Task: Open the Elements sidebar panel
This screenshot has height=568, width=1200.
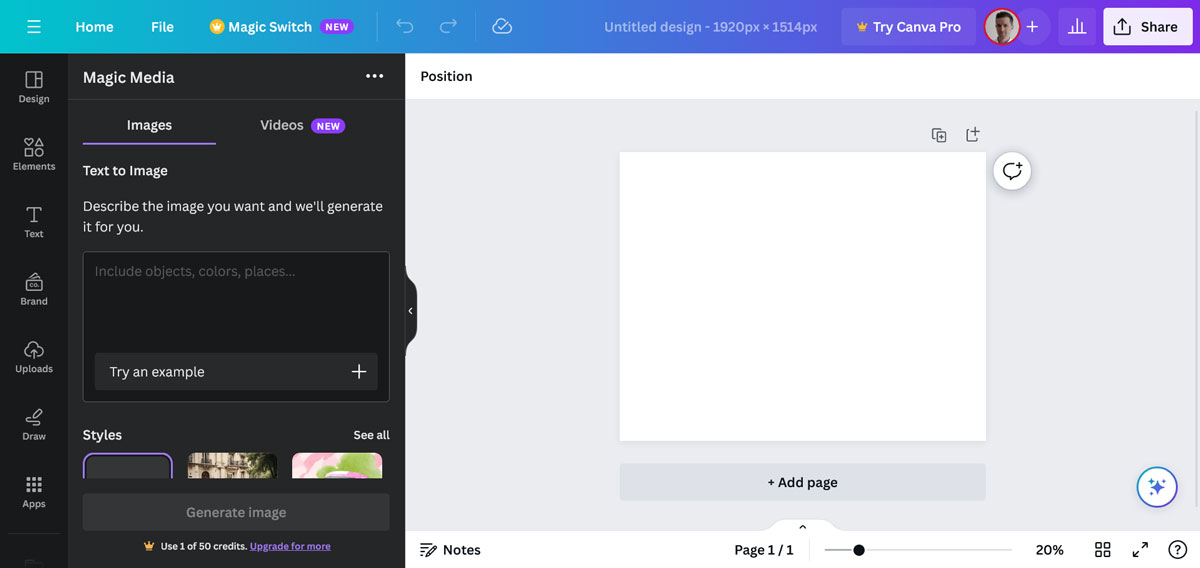Action: pos(34,154)
